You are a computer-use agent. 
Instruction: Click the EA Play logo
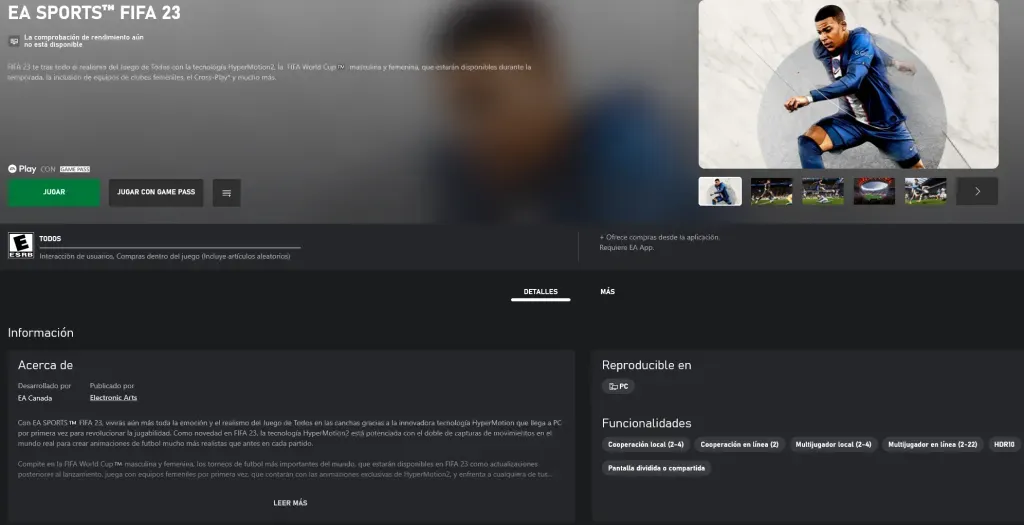click(x=22, y=169)
